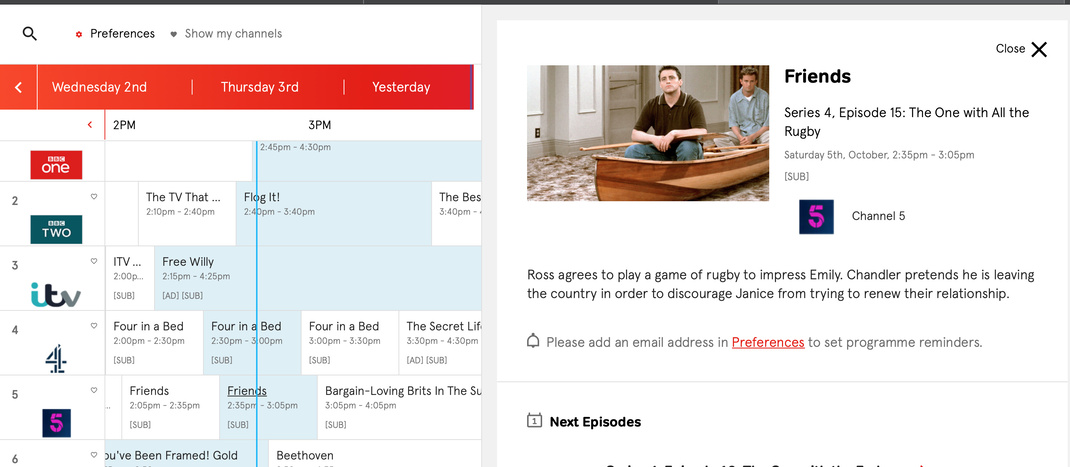This screenshot has height=467, width=1070.
Task: Open the search magnifier icon
Action: coord(29,33)
